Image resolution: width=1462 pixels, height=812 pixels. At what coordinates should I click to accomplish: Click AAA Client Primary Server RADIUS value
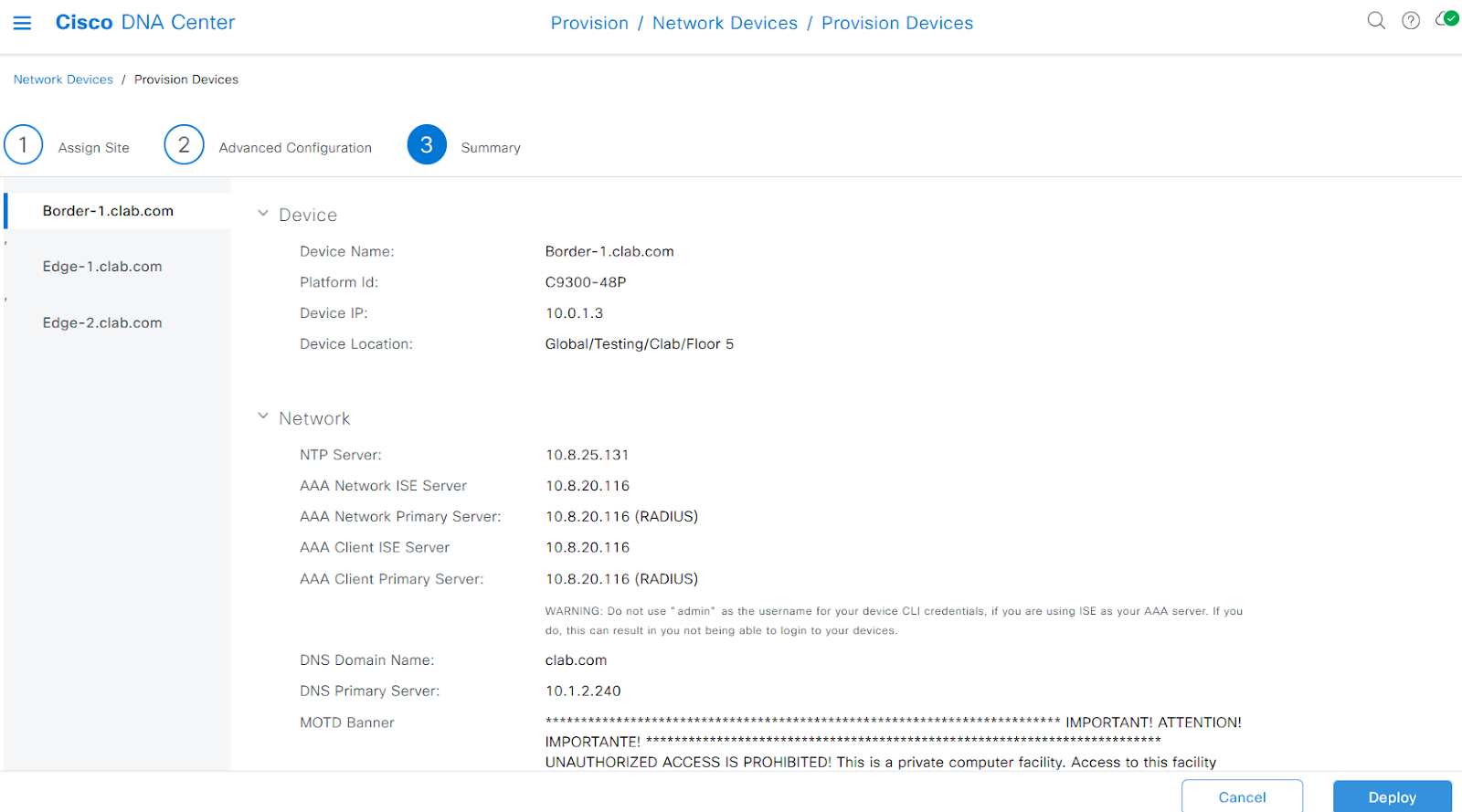[x=621, y=579]
